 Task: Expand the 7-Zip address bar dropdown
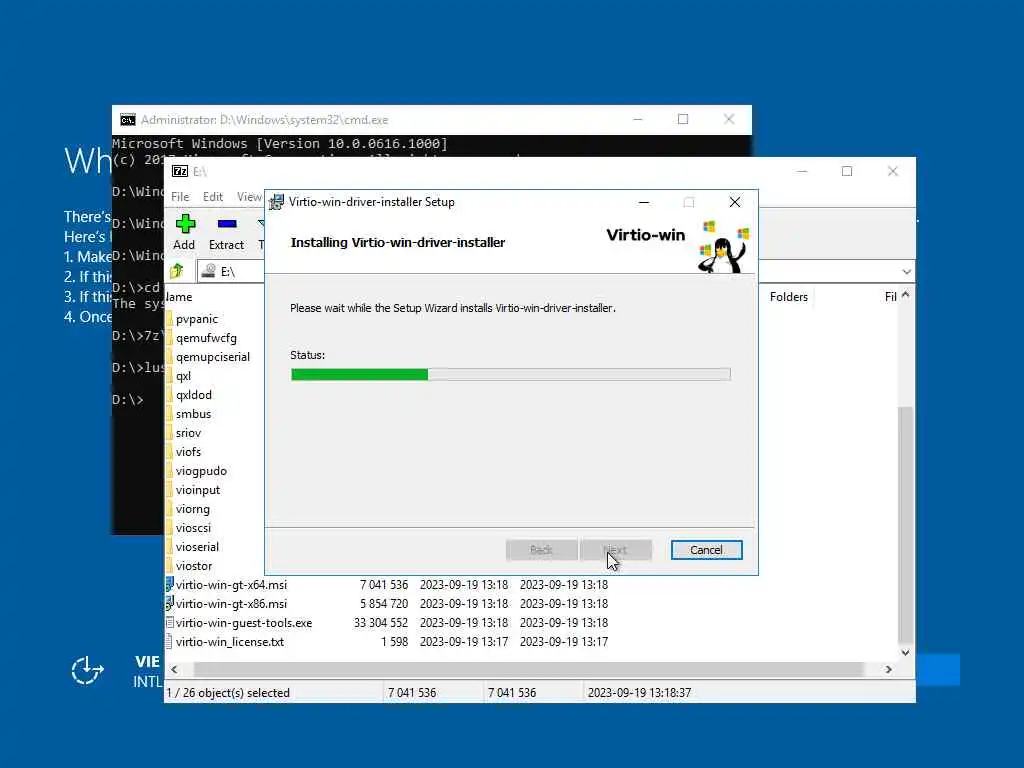(906, 272)
